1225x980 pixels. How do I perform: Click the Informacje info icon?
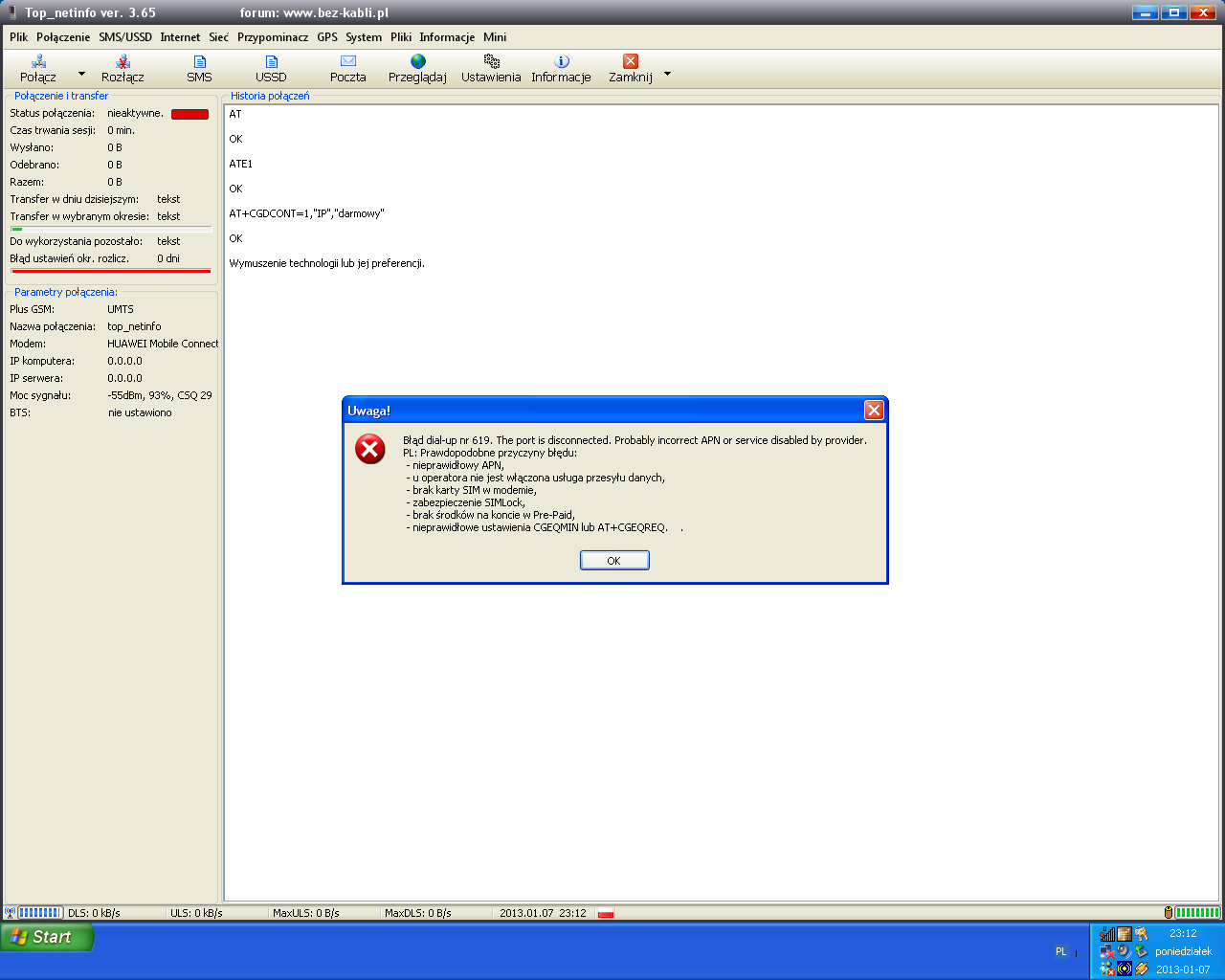pyautogui.click(x=562, y=62)
